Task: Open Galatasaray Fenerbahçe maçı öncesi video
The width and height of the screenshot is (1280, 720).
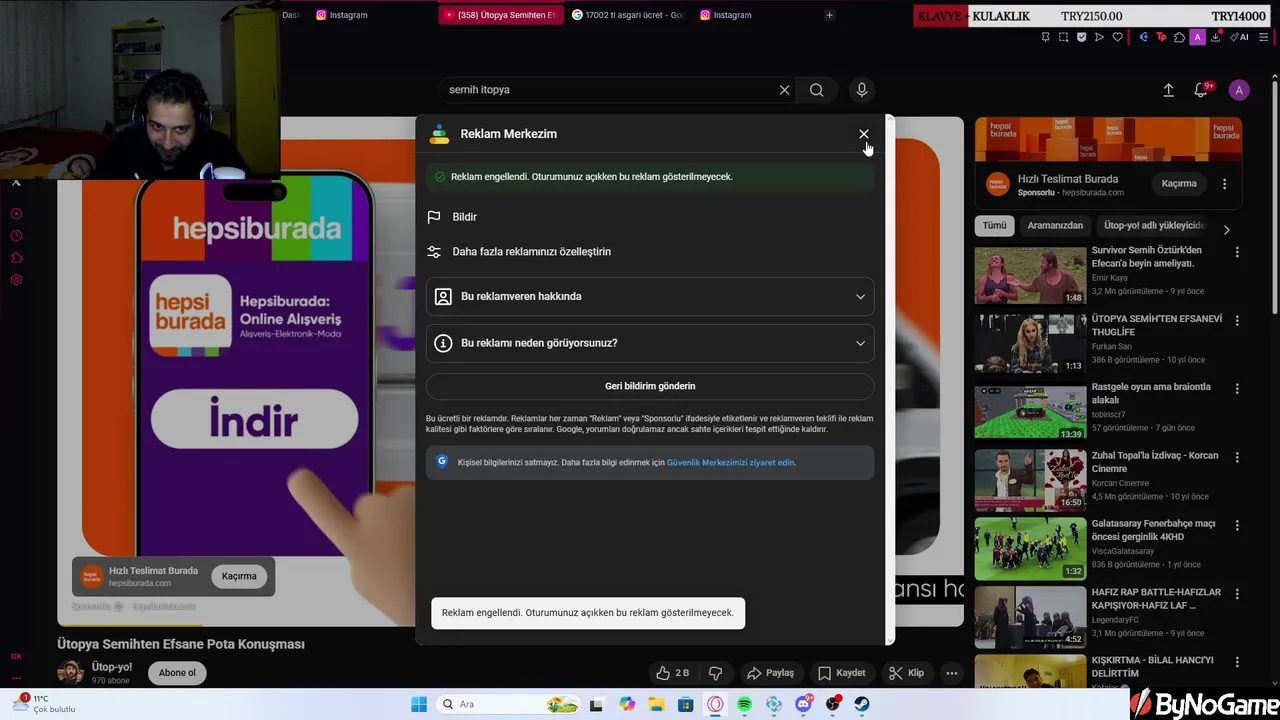Action: 1153,530
